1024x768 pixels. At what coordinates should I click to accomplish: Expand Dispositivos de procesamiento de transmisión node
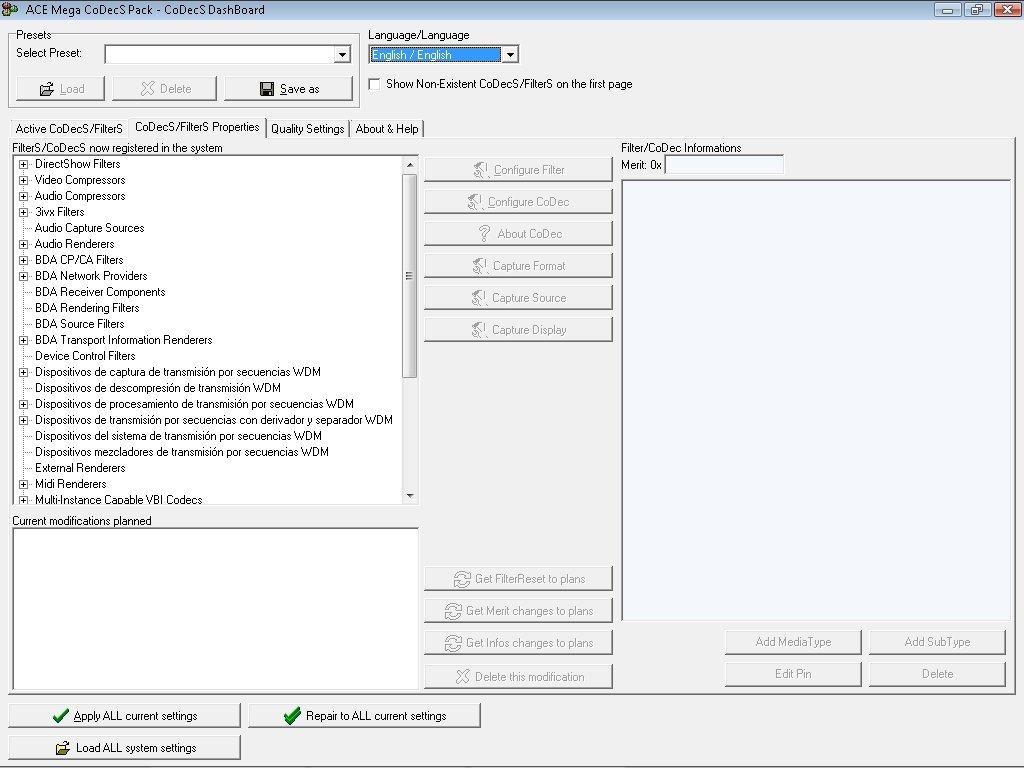pyautogui.click(x=24, y=404)
